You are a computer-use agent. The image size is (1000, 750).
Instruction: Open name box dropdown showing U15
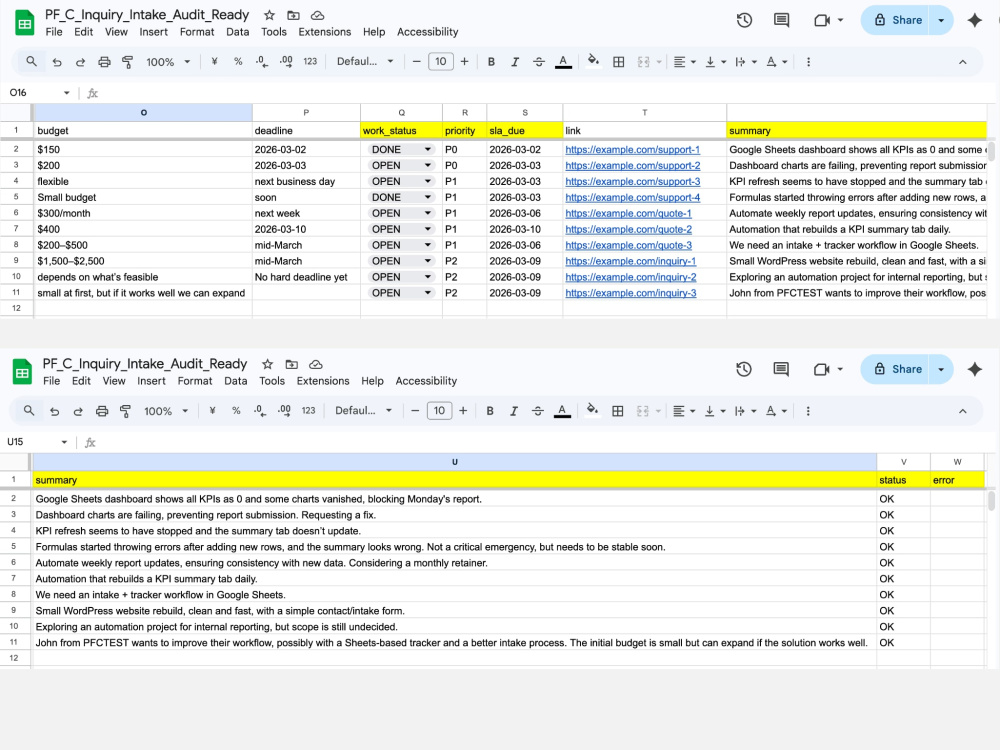point(64,442)
